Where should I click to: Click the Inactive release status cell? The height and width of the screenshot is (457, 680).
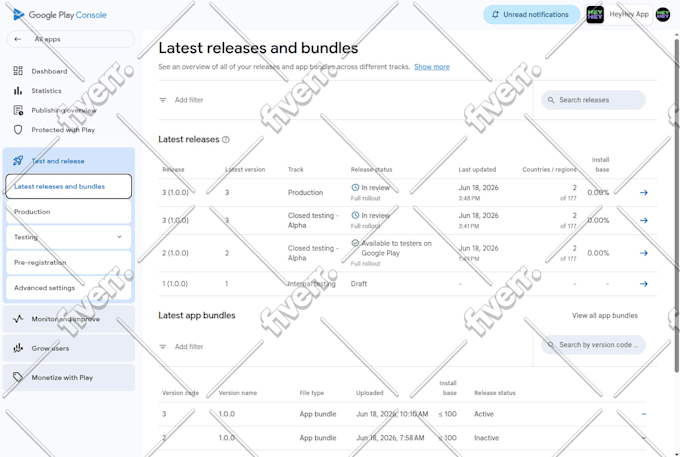click(486, 438)
